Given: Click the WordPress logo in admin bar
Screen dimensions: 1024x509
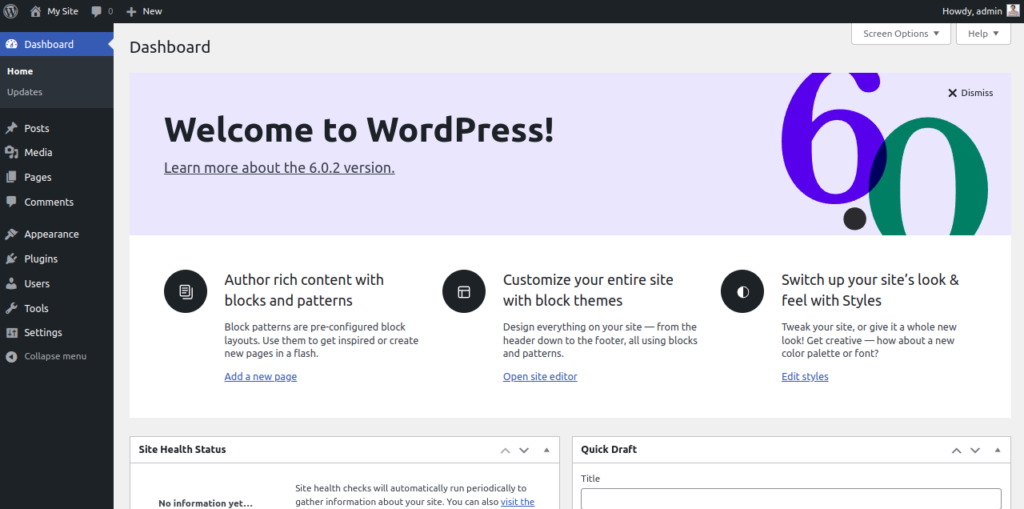Looking at the screenshot, I should tap(10, 11).
